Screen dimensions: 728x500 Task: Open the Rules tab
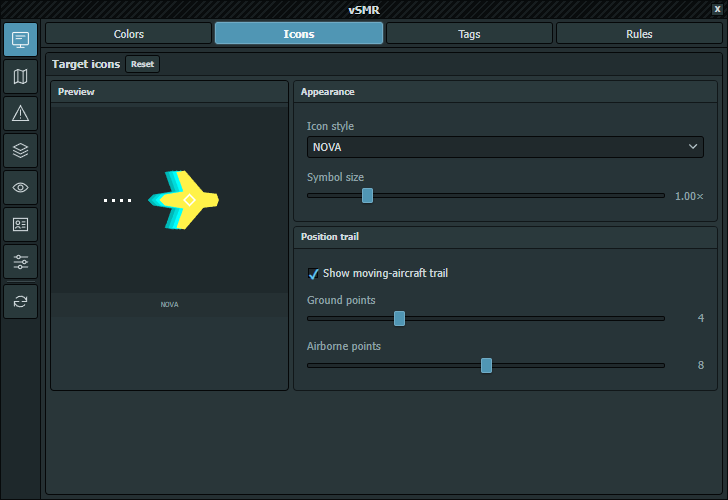[x=639, y=34]
